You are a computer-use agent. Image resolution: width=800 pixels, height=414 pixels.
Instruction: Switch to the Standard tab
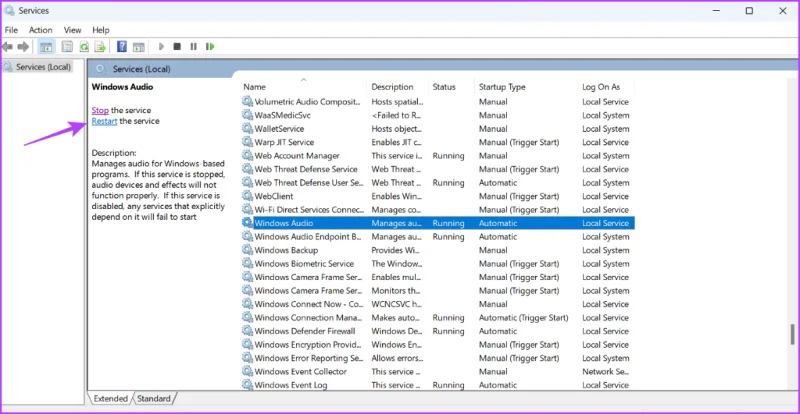[x=154, y=399]
